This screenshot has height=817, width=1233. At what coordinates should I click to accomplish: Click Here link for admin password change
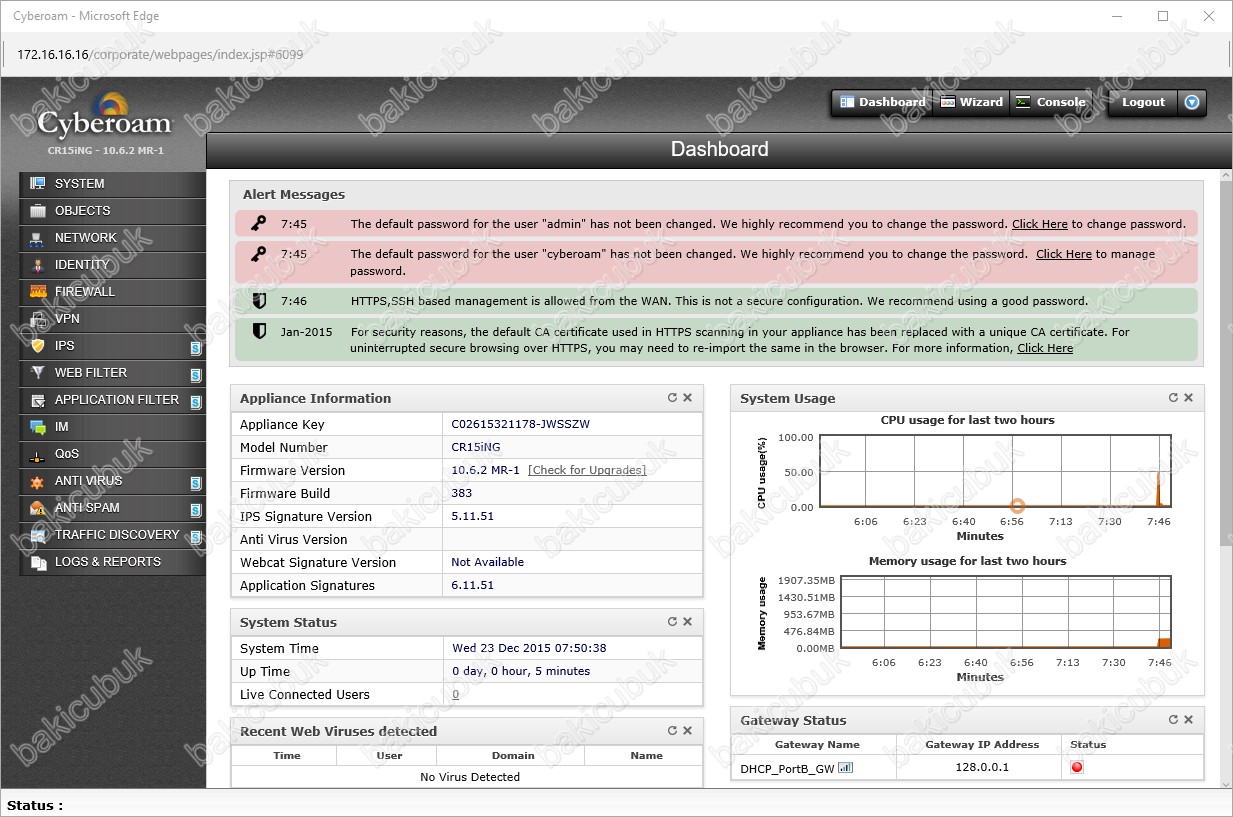click(1040, 225)
